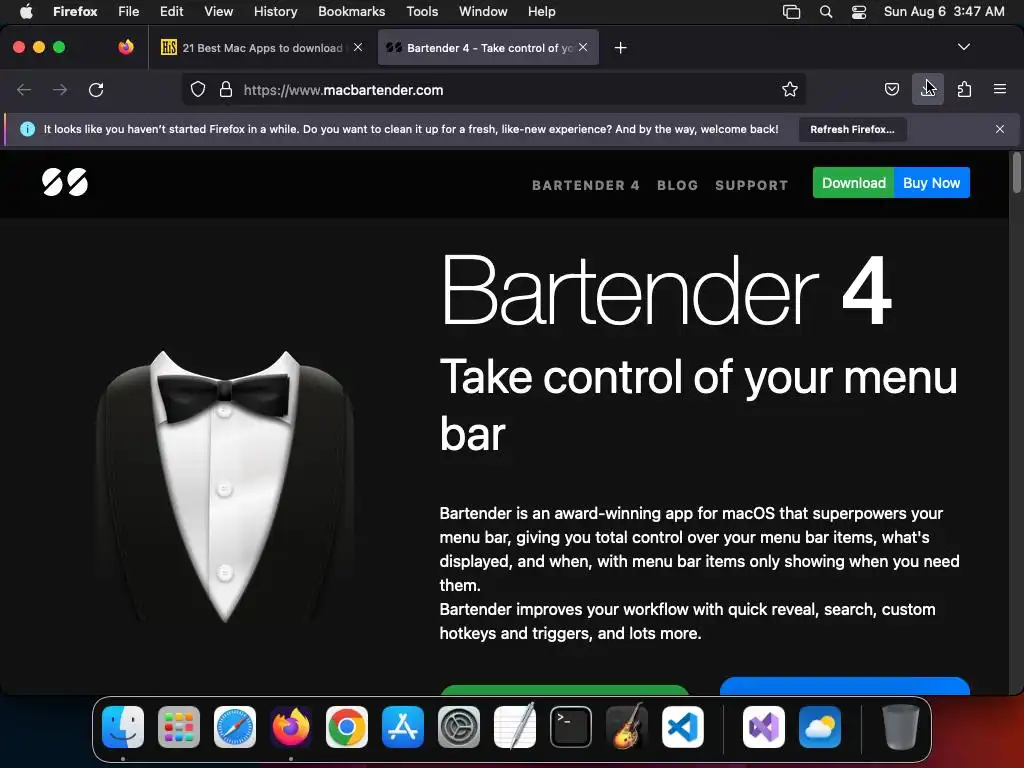Screen dimensions: 1024x768
Task: Click Stage Manager icon in menu bar
Action: click(x=792, y=12)
